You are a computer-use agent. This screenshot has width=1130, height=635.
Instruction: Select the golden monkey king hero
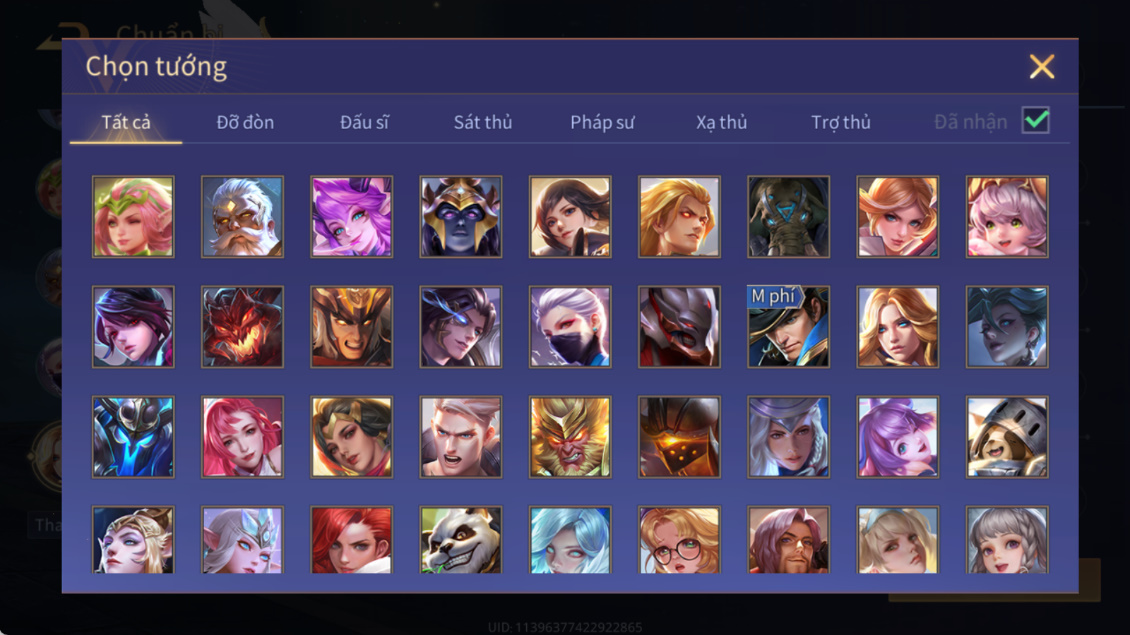coord(570,437)
